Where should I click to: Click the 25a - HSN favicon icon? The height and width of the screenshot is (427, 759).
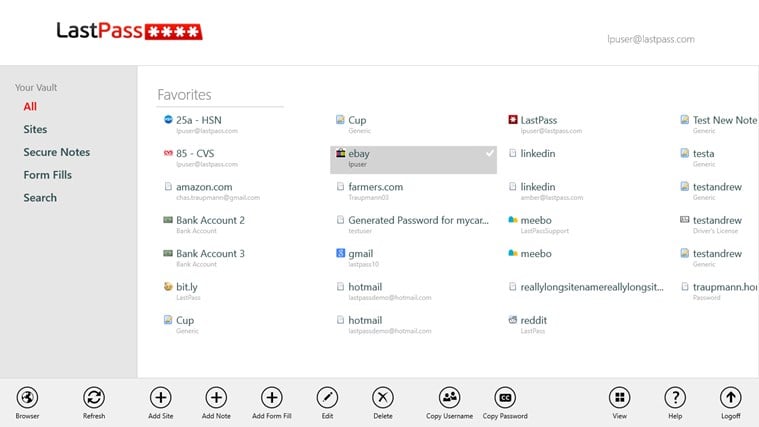pos(168,119)
